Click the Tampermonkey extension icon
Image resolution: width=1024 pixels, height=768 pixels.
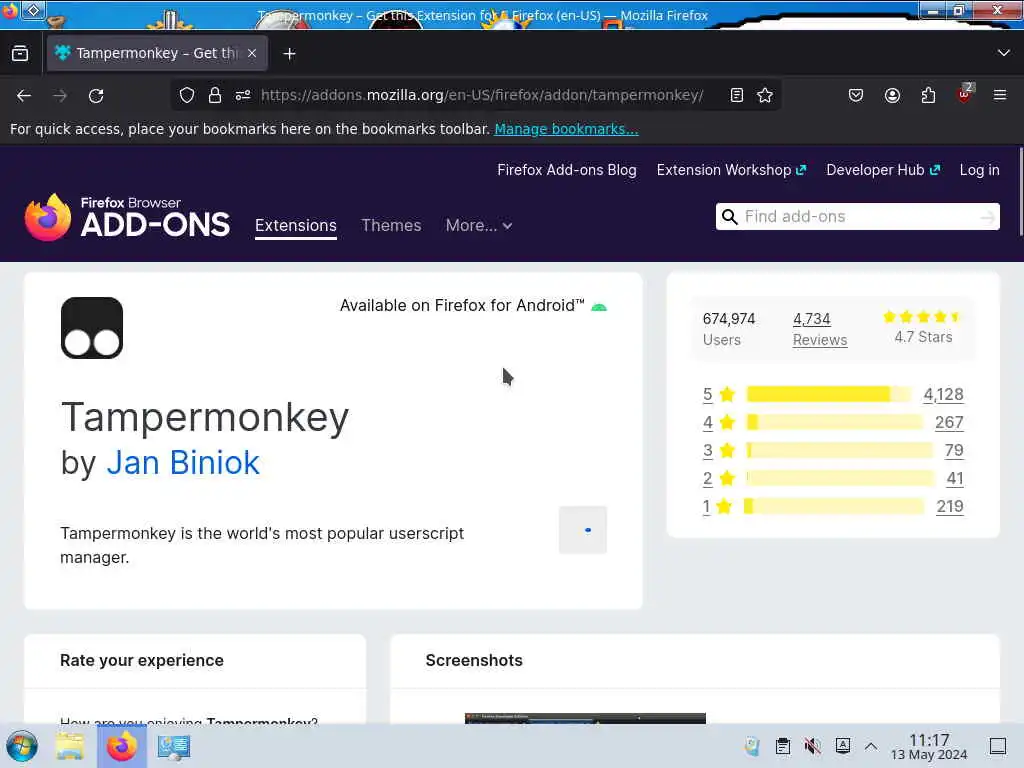pos(92,328)
